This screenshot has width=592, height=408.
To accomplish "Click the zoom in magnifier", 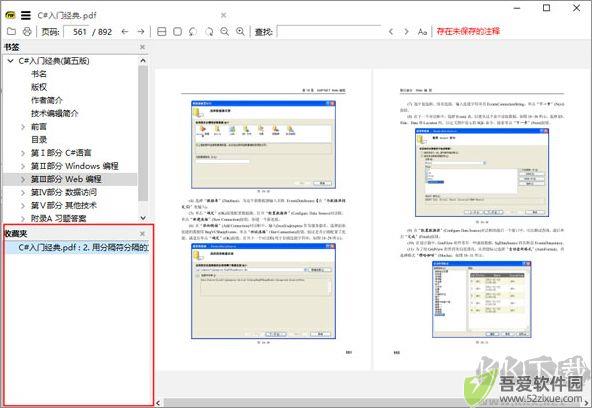I will click(x=240, y=32).
